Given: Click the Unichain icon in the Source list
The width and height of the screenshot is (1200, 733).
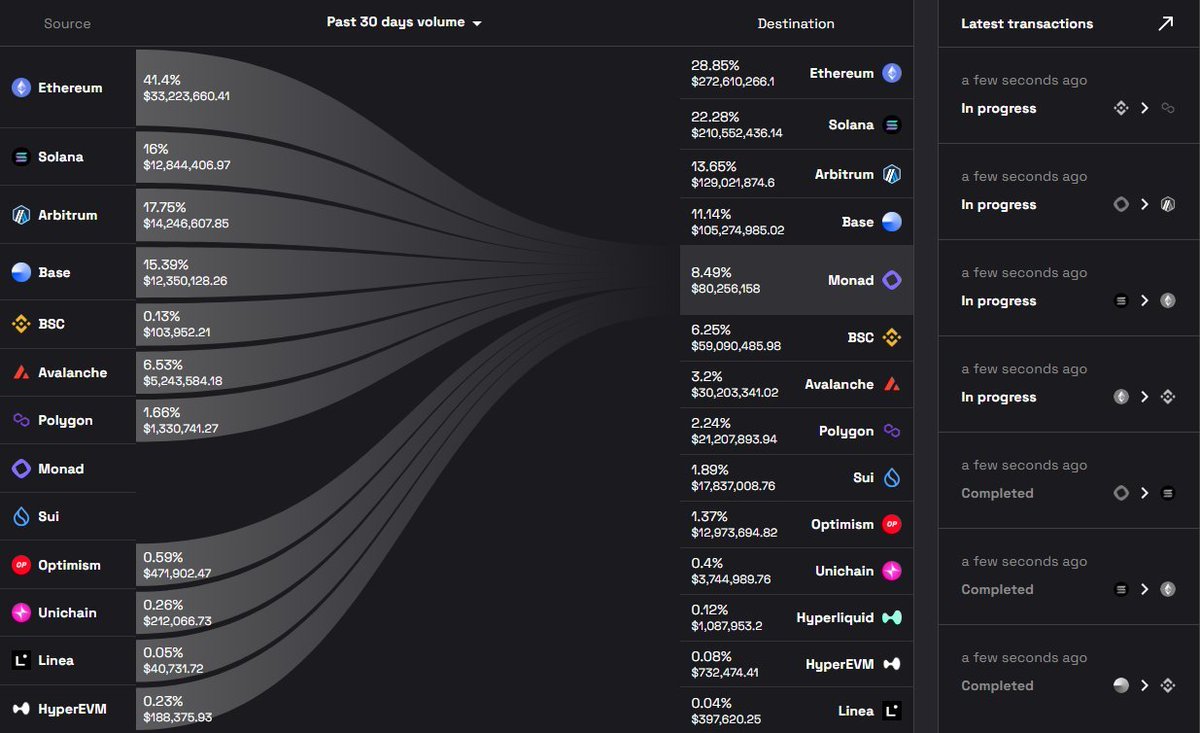Looking at the screenshot, I should click(21, 612).
